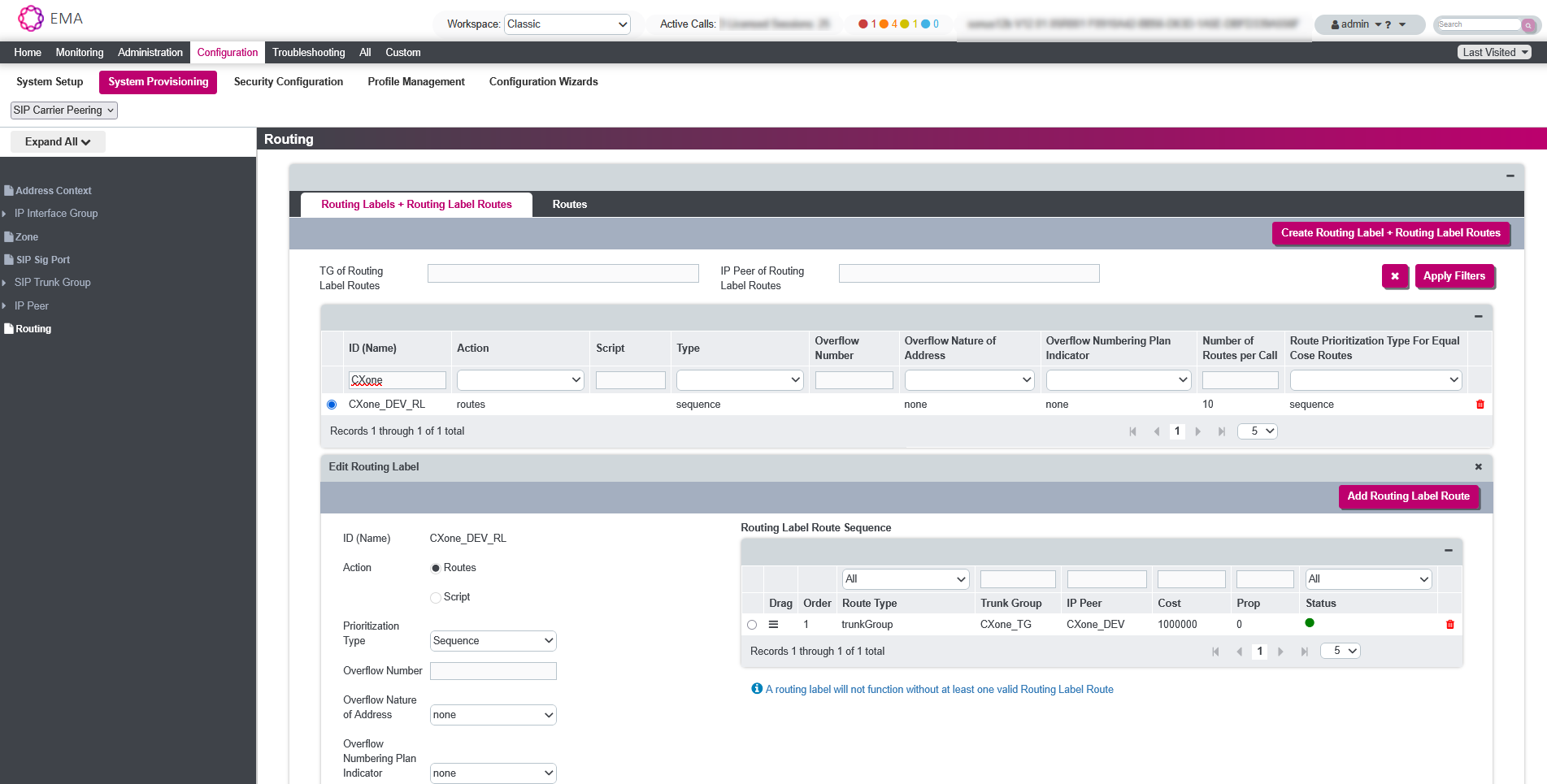
Task: Select the trunkGroup route row radio button
Action: (752, 625)
